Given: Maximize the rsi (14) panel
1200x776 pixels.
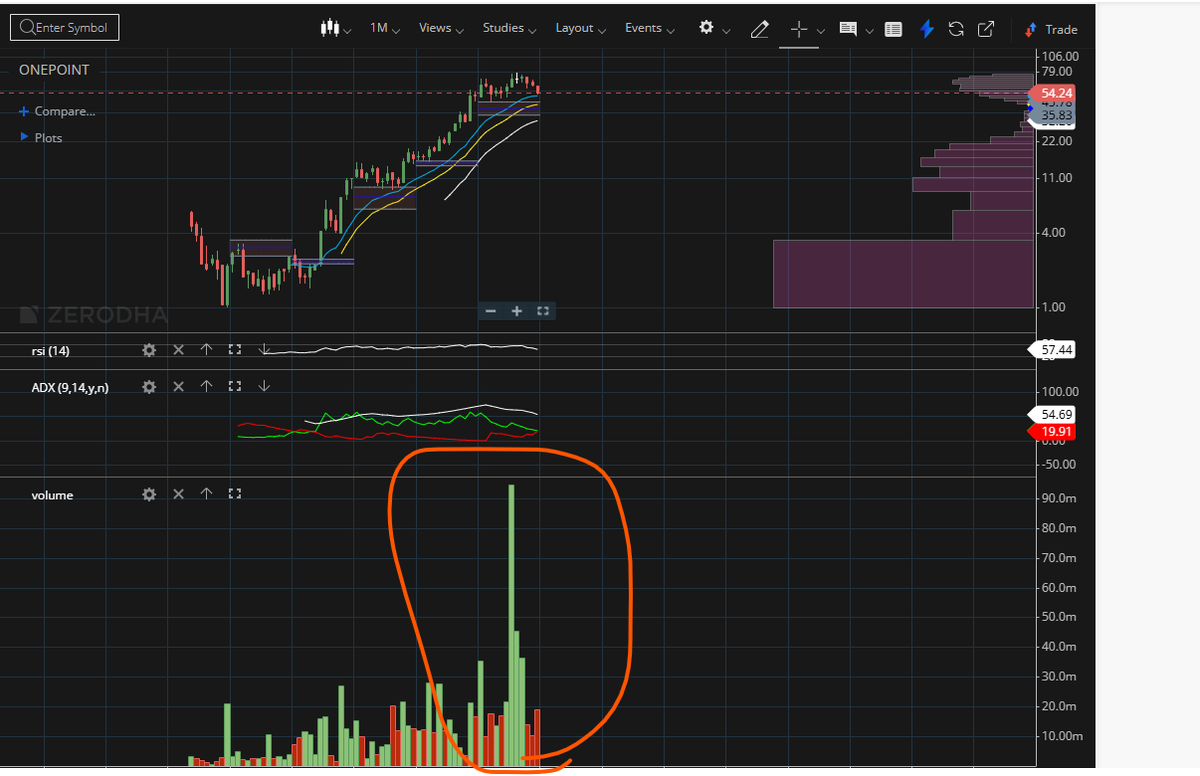Looking at the screenshot, I should (x=235, y=350).
